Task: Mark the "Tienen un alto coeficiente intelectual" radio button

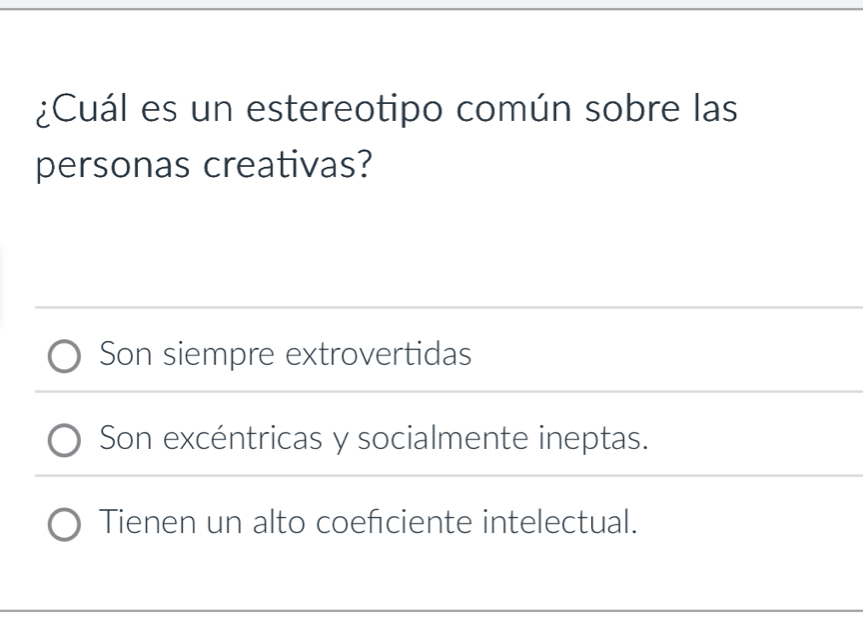Action: (67, 523)
